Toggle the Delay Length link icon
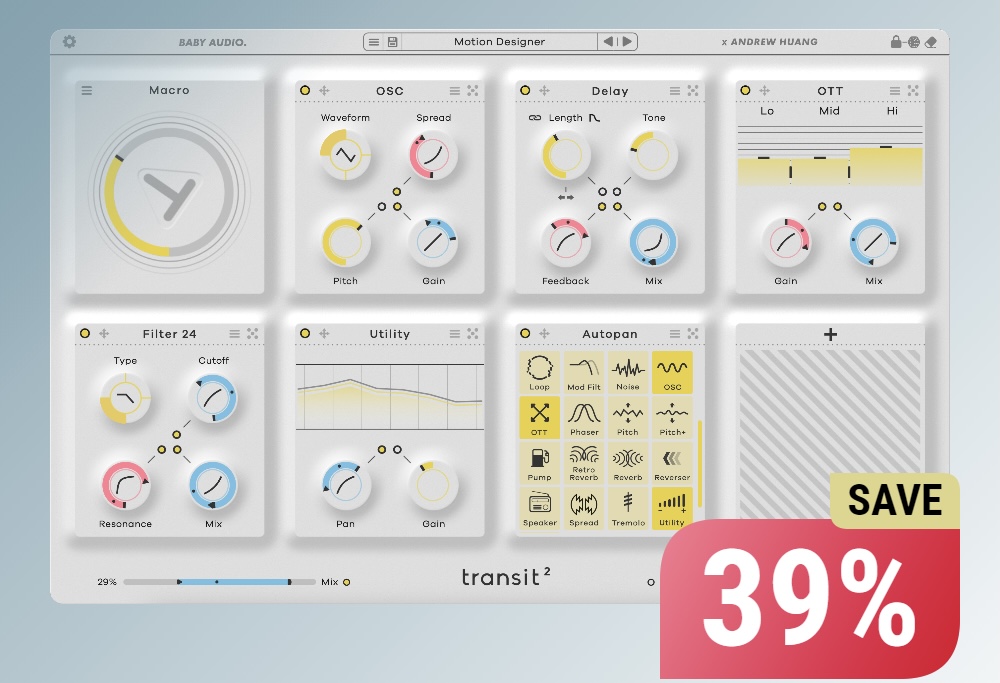1000x683 pixels. click(x=535, y=118)
